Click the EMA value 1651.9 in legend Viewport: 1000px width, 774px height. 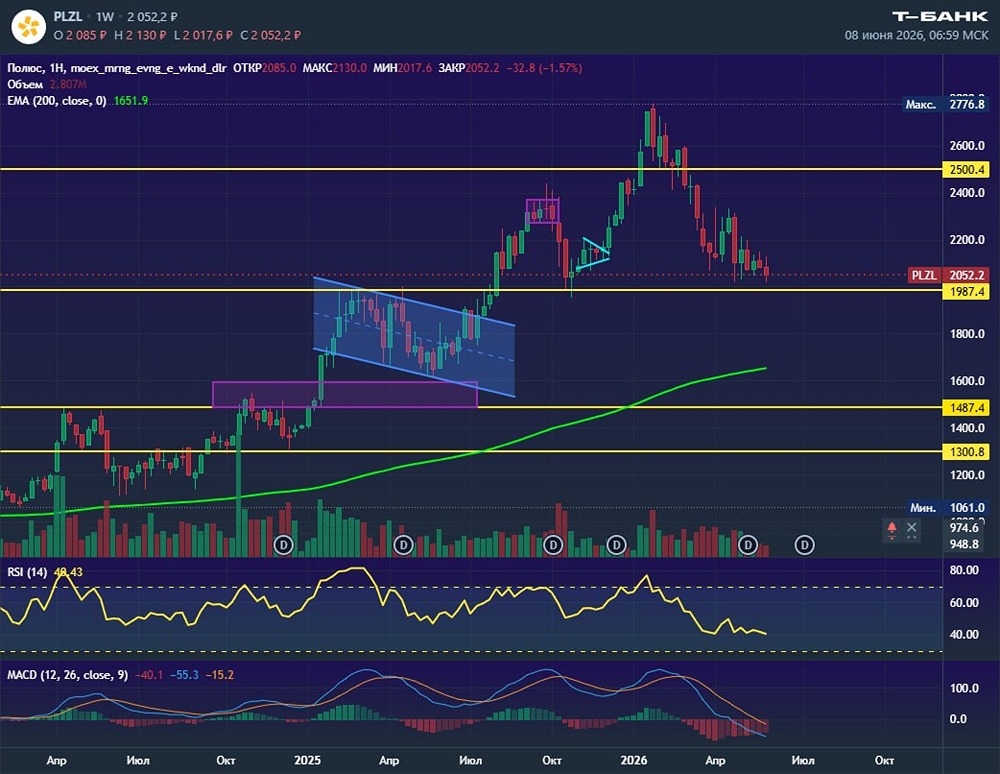[x=131, y=101]
